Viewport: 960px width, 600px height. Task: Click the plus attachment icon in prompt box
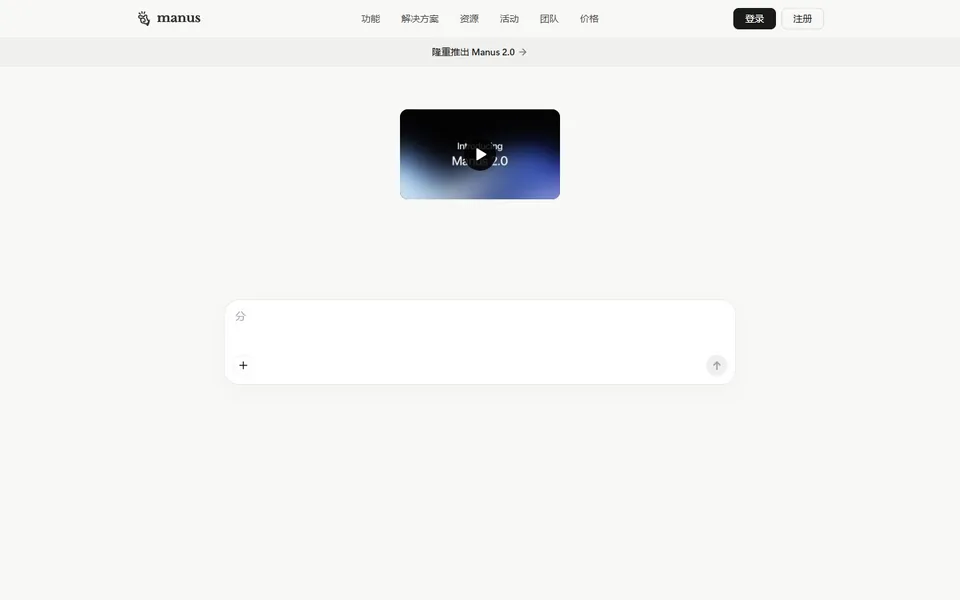coord(243,366)
